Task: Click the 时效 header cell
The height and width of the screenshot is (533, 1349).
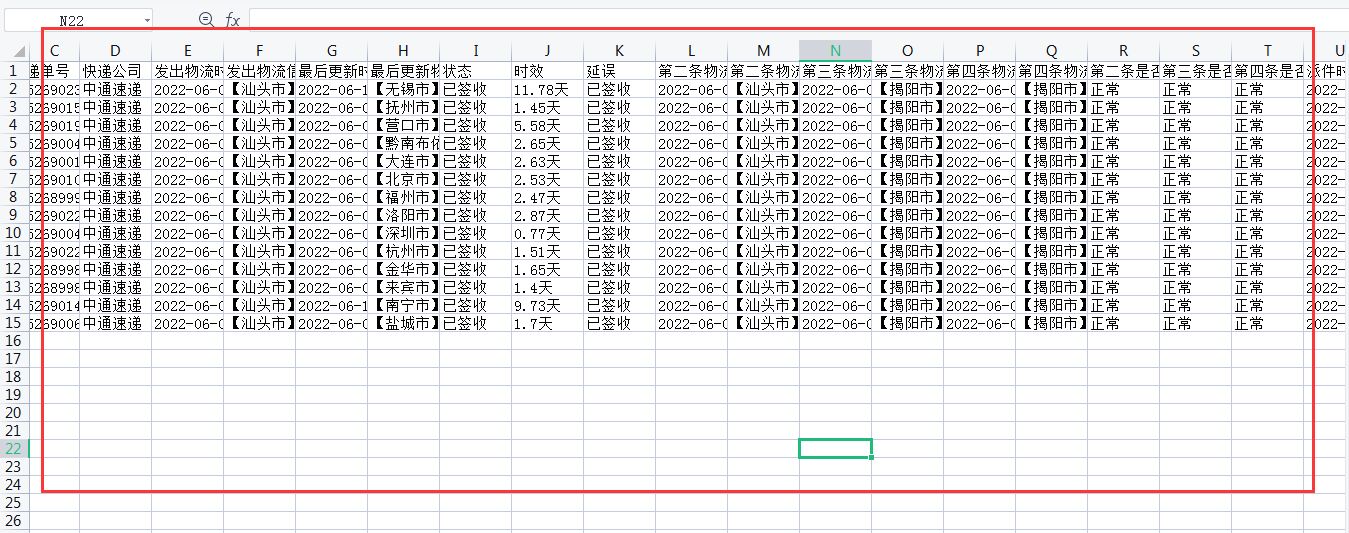Action: pyautogui.click(x=548, y=71)
